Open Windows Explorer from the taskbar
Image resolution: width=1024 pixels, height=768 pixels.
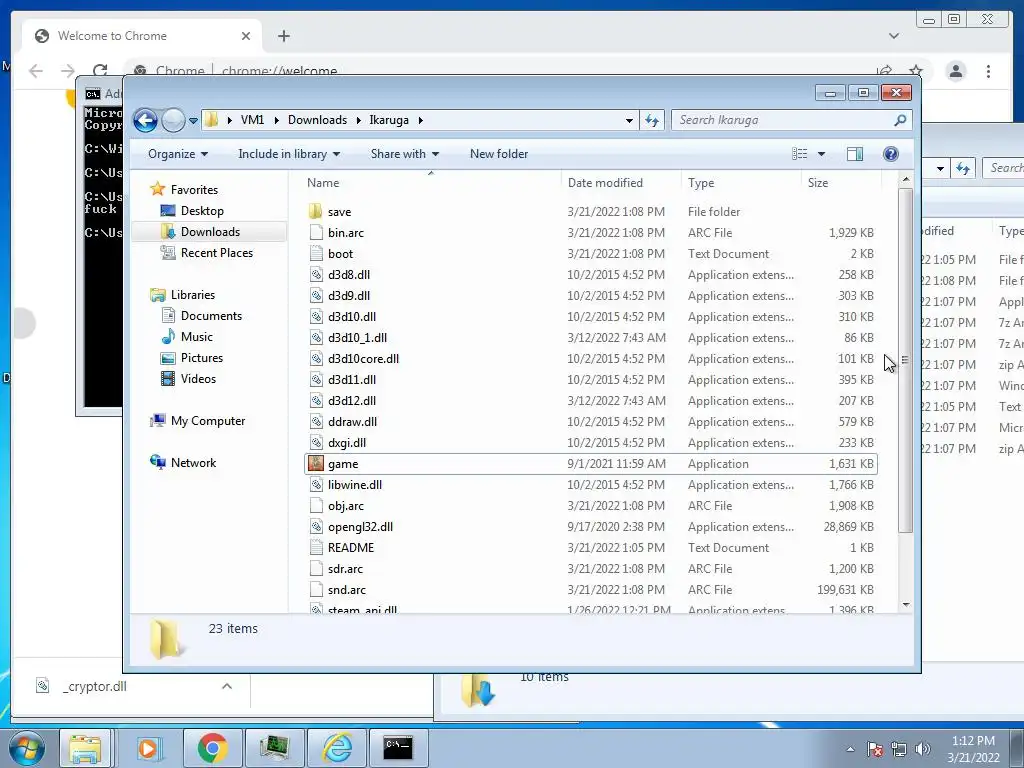[86, 748]
